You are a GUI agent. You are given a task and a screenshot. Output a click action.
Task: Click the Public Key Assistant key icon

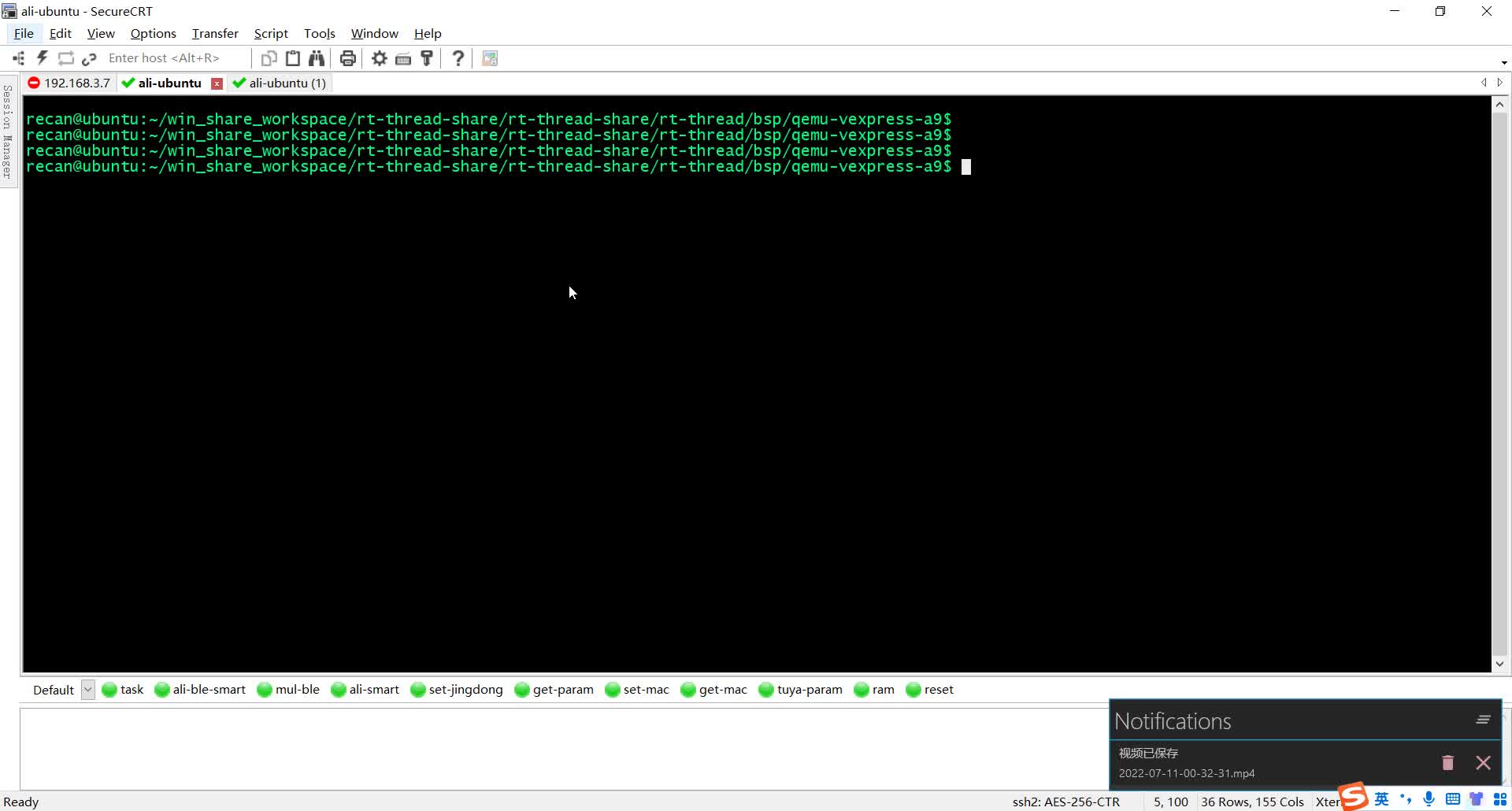pos(427,58)
